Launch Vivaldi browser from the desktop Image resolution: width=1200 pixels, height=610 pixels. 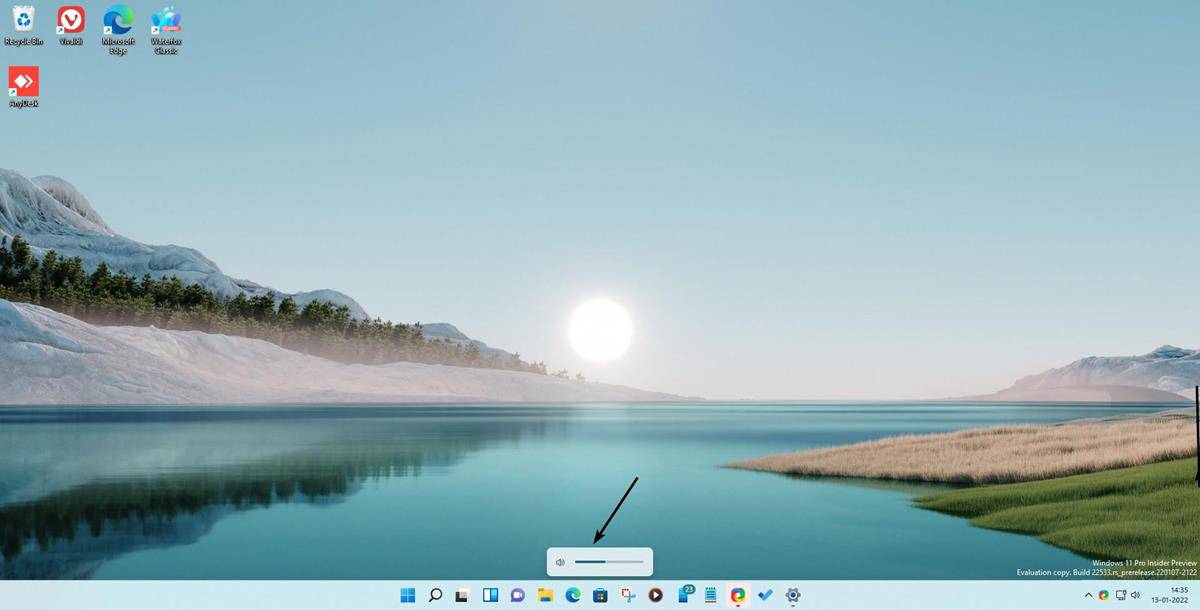70,22
